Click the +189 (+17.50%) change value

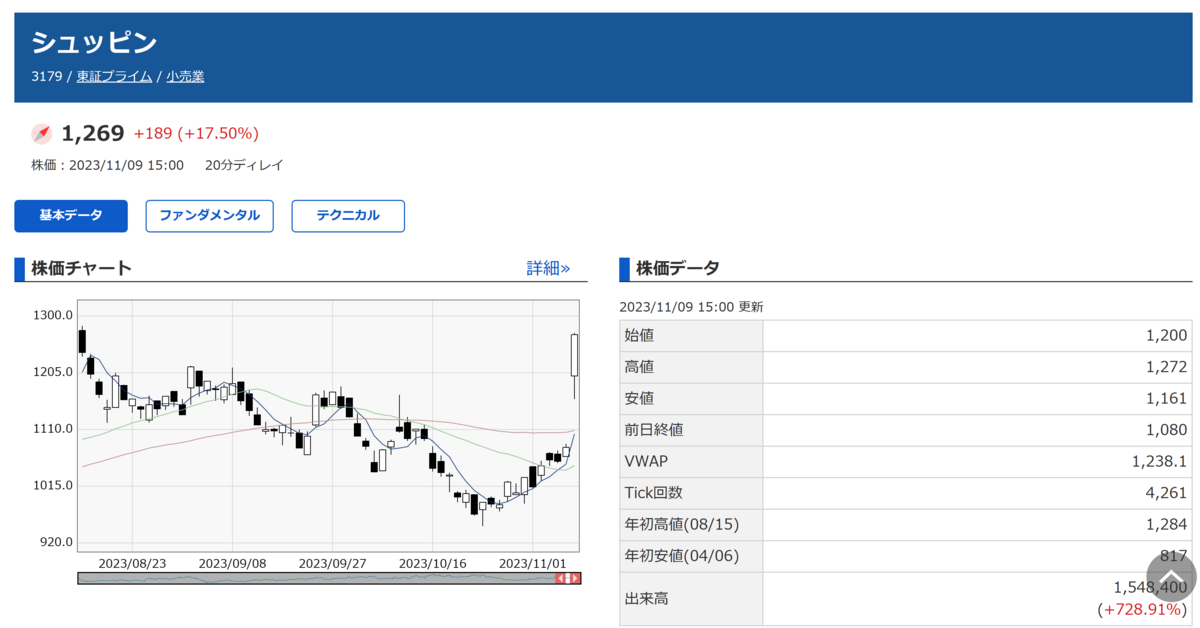(x=196, y=134)
